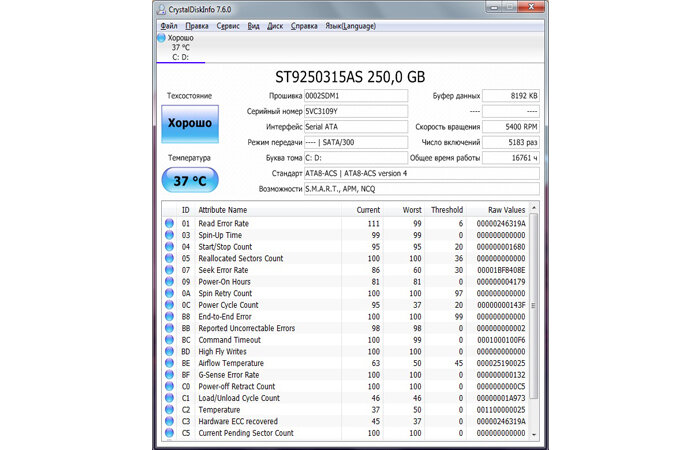Open the Язык(Language) menu
The height and width of the screenshot is (450, 700).
[350, 26]
